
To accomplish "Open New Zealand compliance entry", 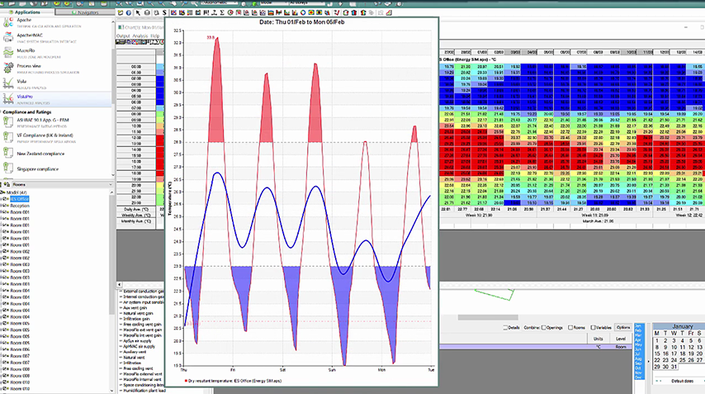I will point(40,154).
